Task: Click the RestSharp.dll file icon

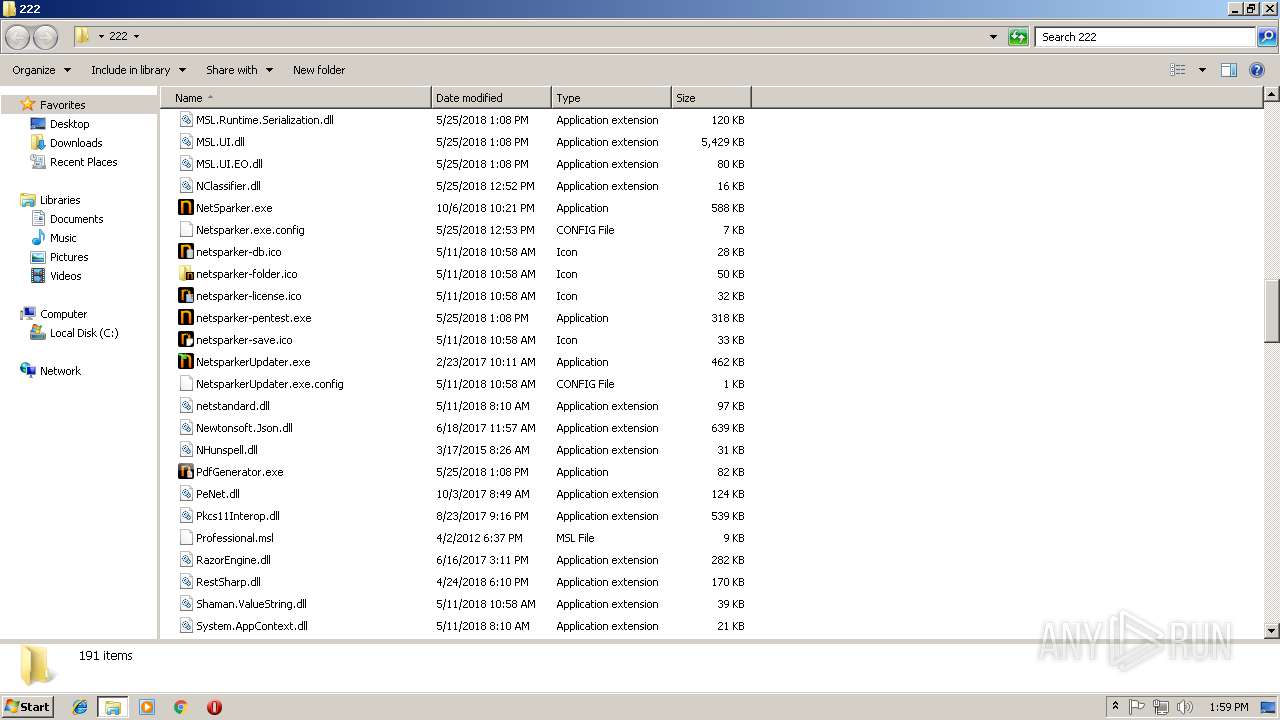Action: (185, 582)
